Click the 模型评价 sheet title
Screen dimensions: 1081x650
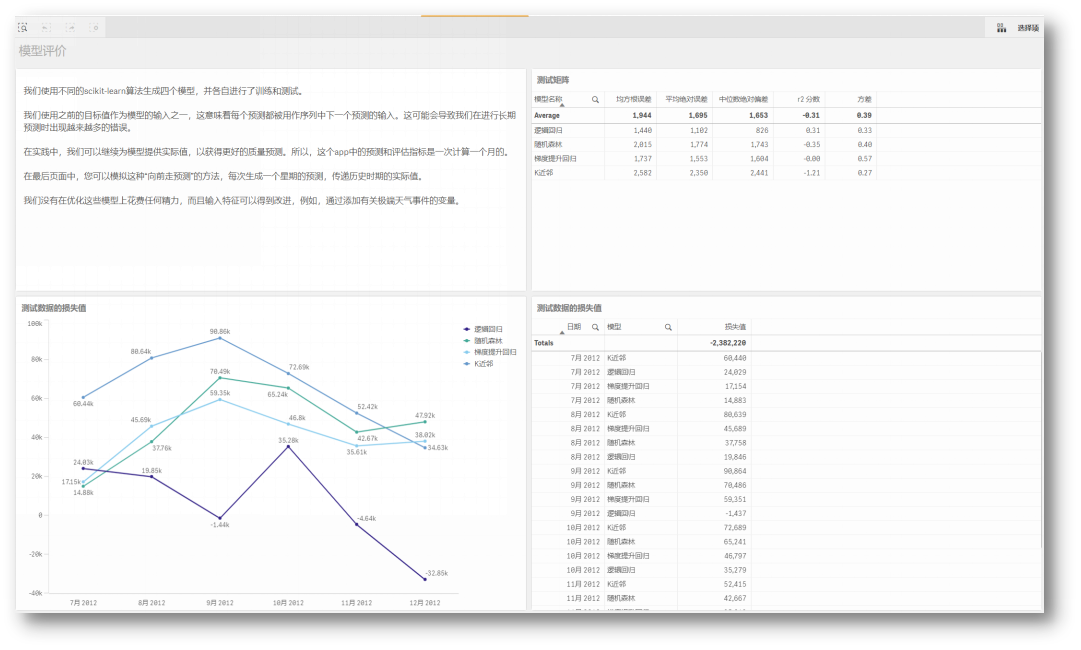coord(43,51)
